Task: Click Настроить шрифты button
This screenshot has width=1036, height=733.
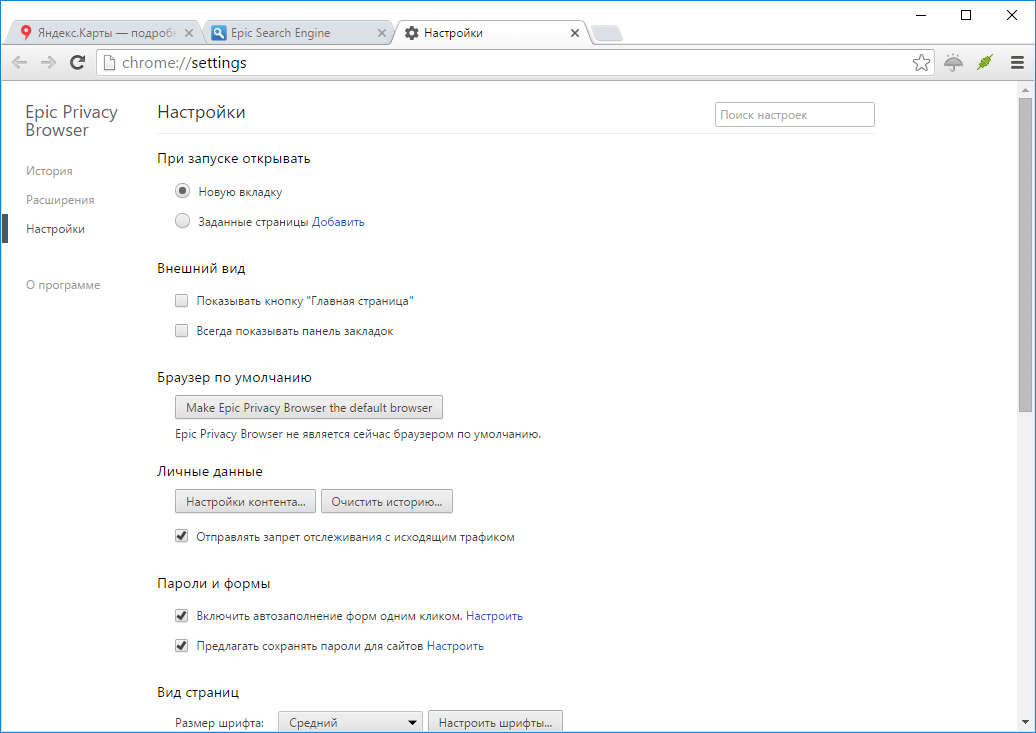Action: pyautogui.click(x=496, y=722)
